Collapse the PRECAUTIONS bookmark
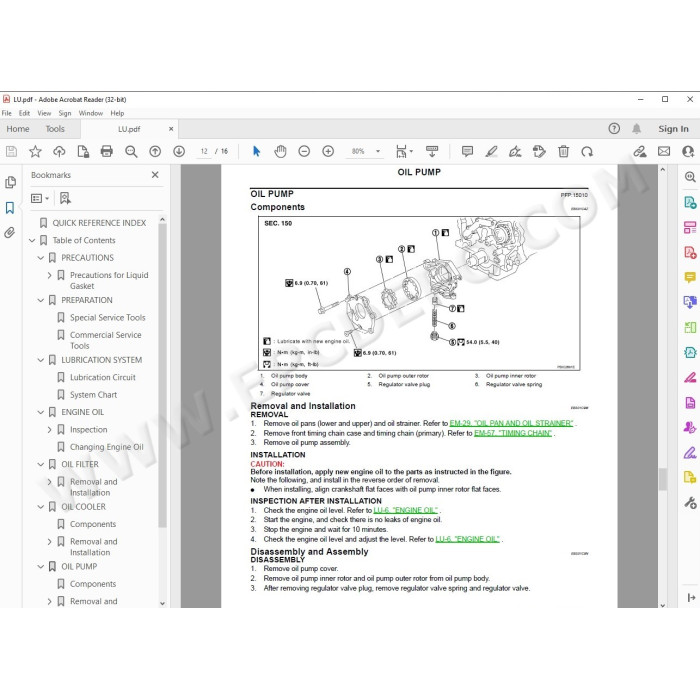This screenshot has height=700, width=700. coord(41,258)
